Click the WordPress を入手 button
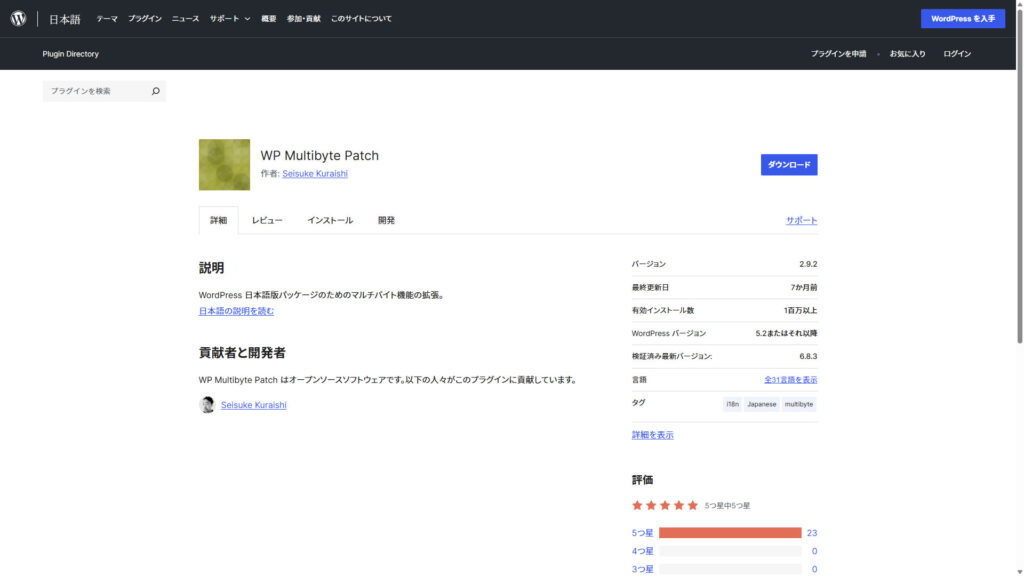This screenshot has width=1024, height=576. (x=962, y=19)
